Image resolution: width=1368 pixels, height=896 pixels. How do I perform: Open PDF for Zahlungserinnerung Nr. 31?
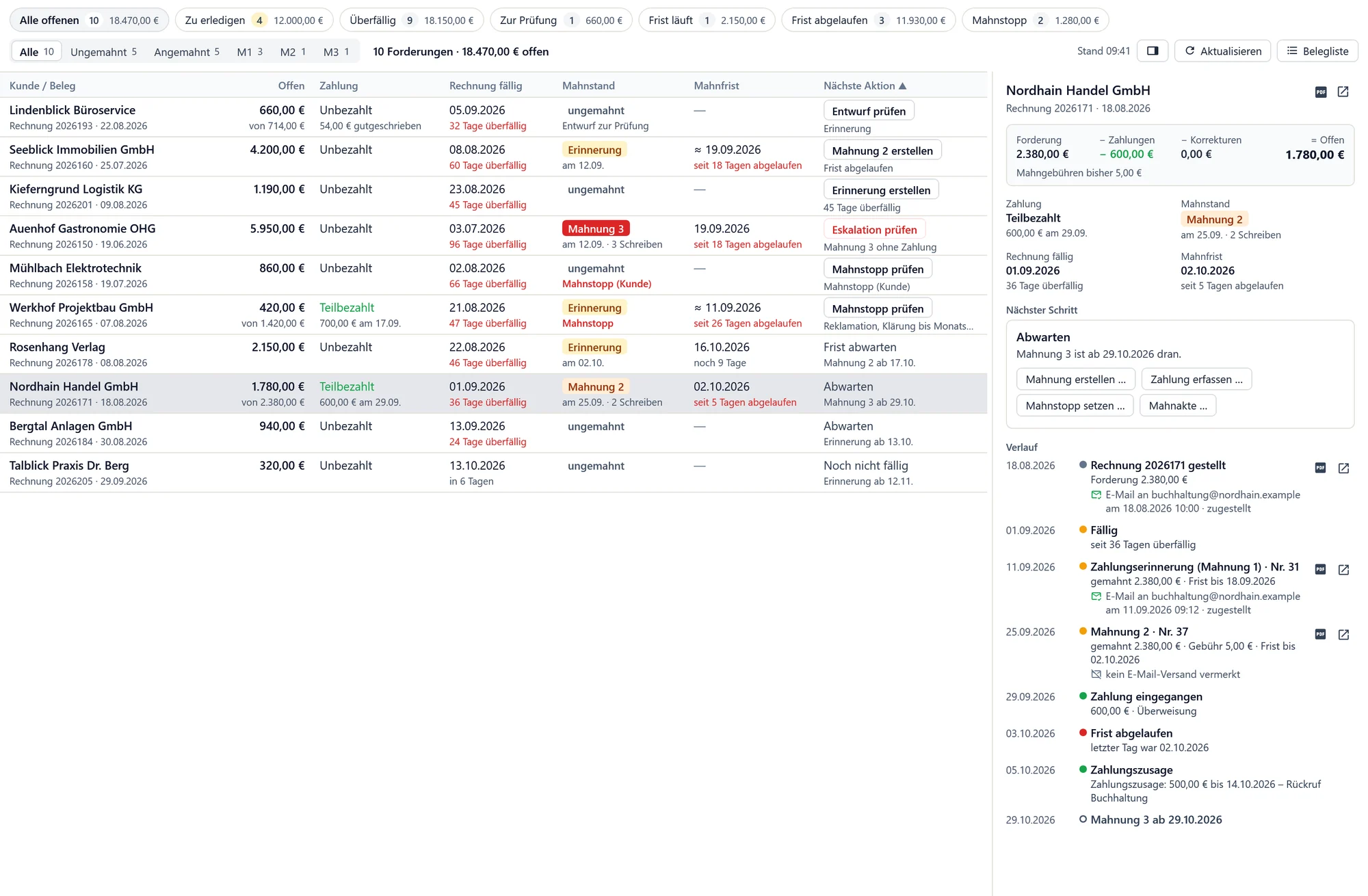[x=1321, y=569]
